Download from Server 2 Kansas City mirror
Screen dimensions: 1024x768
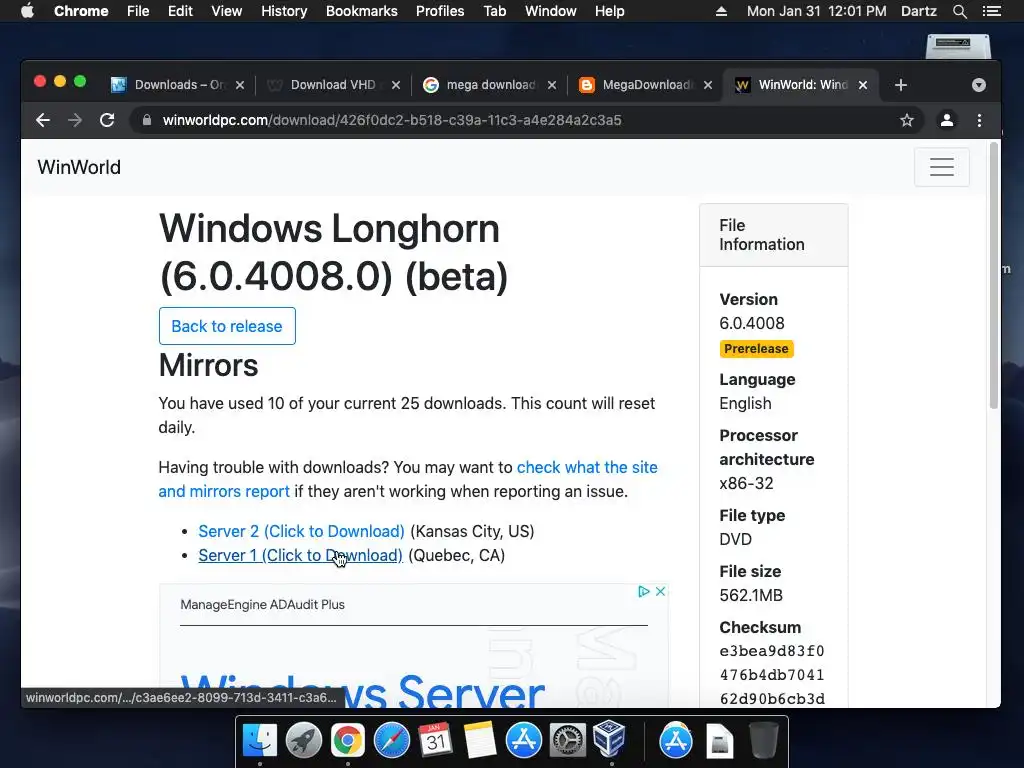[302, 531]
